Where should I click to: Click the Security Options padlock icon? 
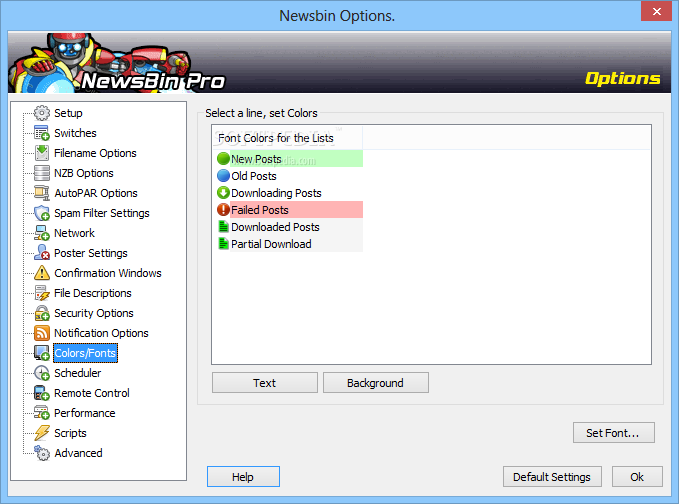click(x=42, y=313)
